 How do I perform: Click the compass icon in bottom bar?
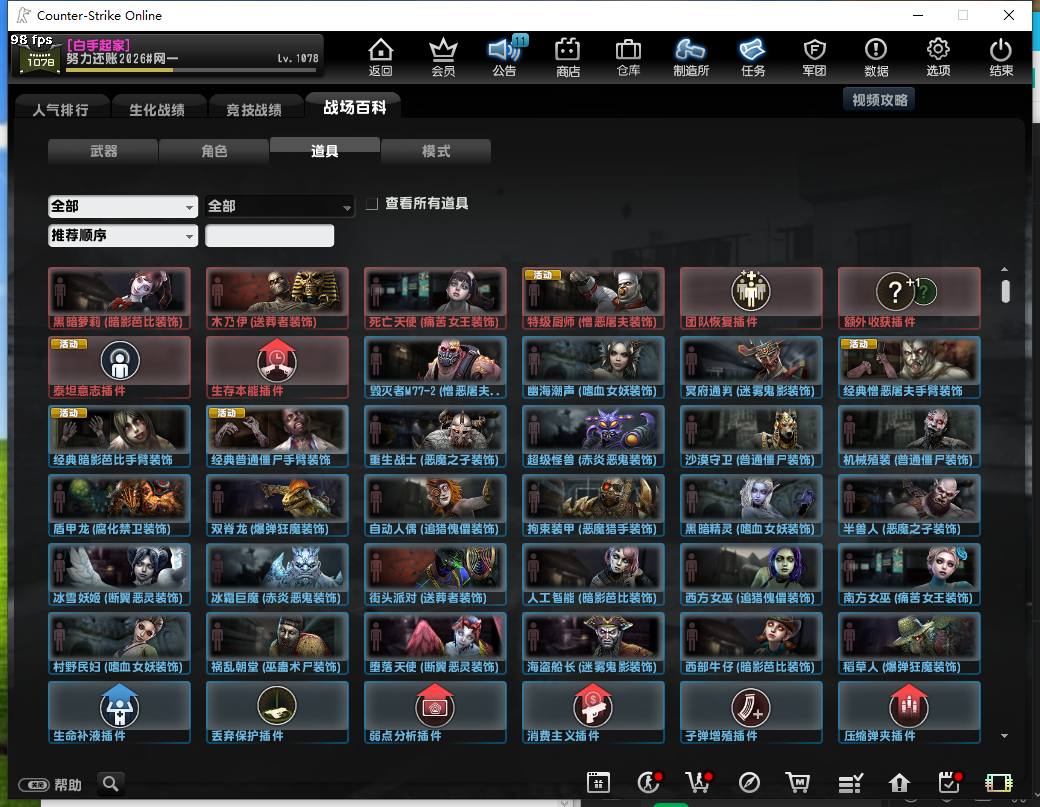[x=749, y=782]
